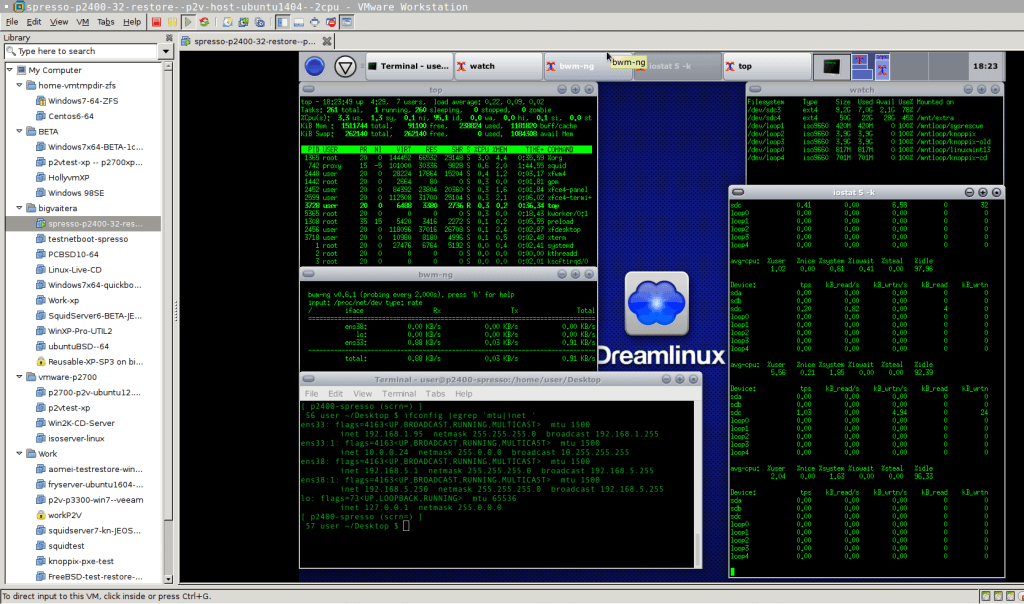Click the second VMware status bar device icon
1024x604 pixels.
999,596
